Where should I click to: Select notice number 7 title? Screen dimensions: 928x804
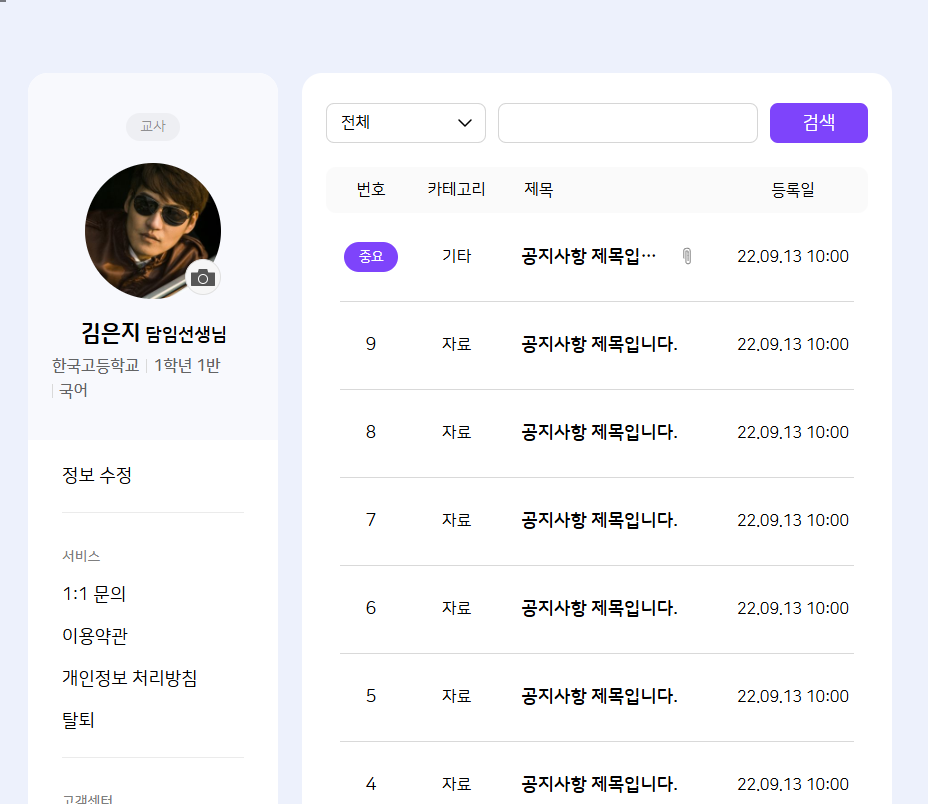point(599,520)
